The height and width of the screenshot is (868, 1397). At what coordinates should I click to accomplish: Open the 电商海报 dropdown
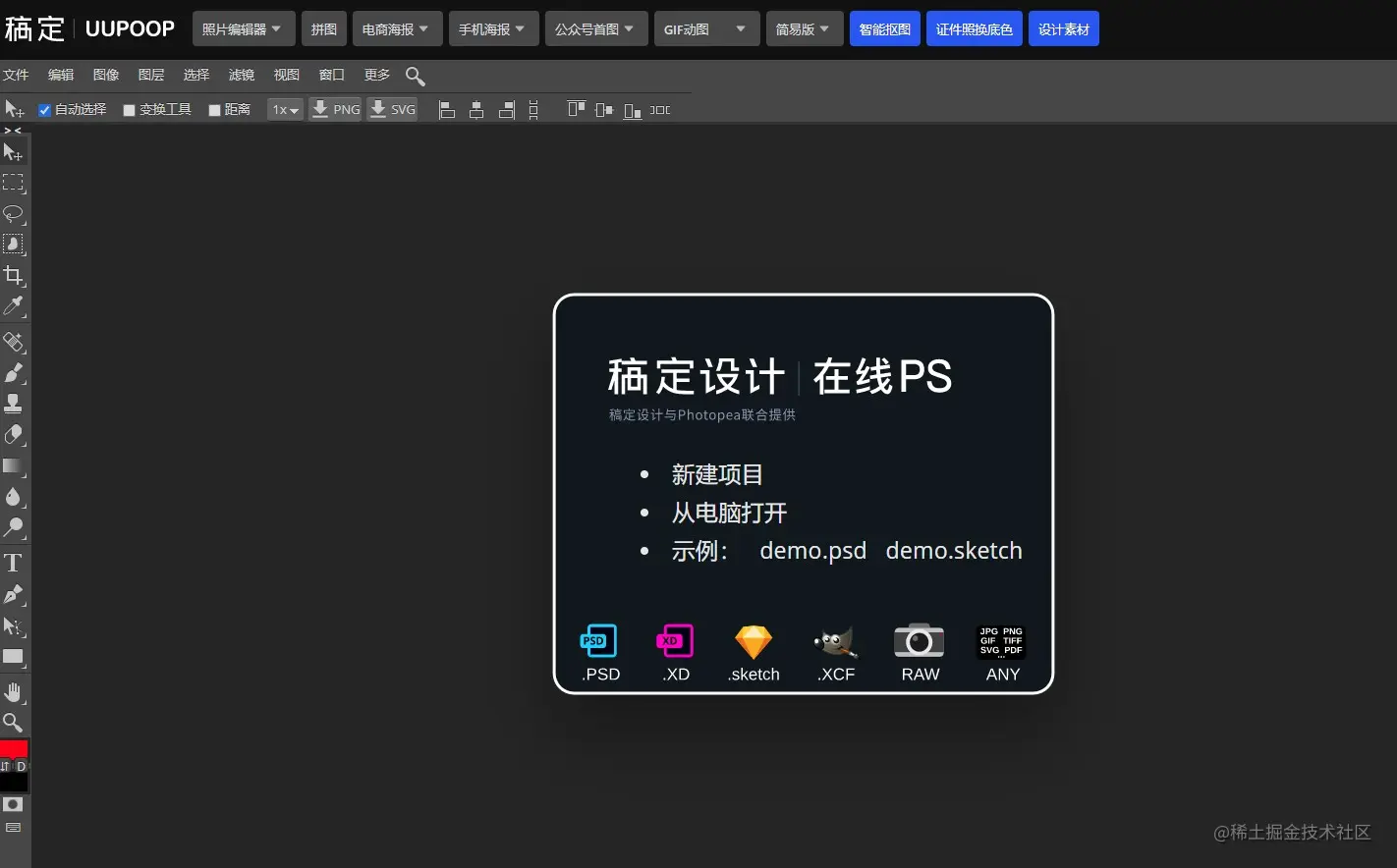(x=396, y=29)
